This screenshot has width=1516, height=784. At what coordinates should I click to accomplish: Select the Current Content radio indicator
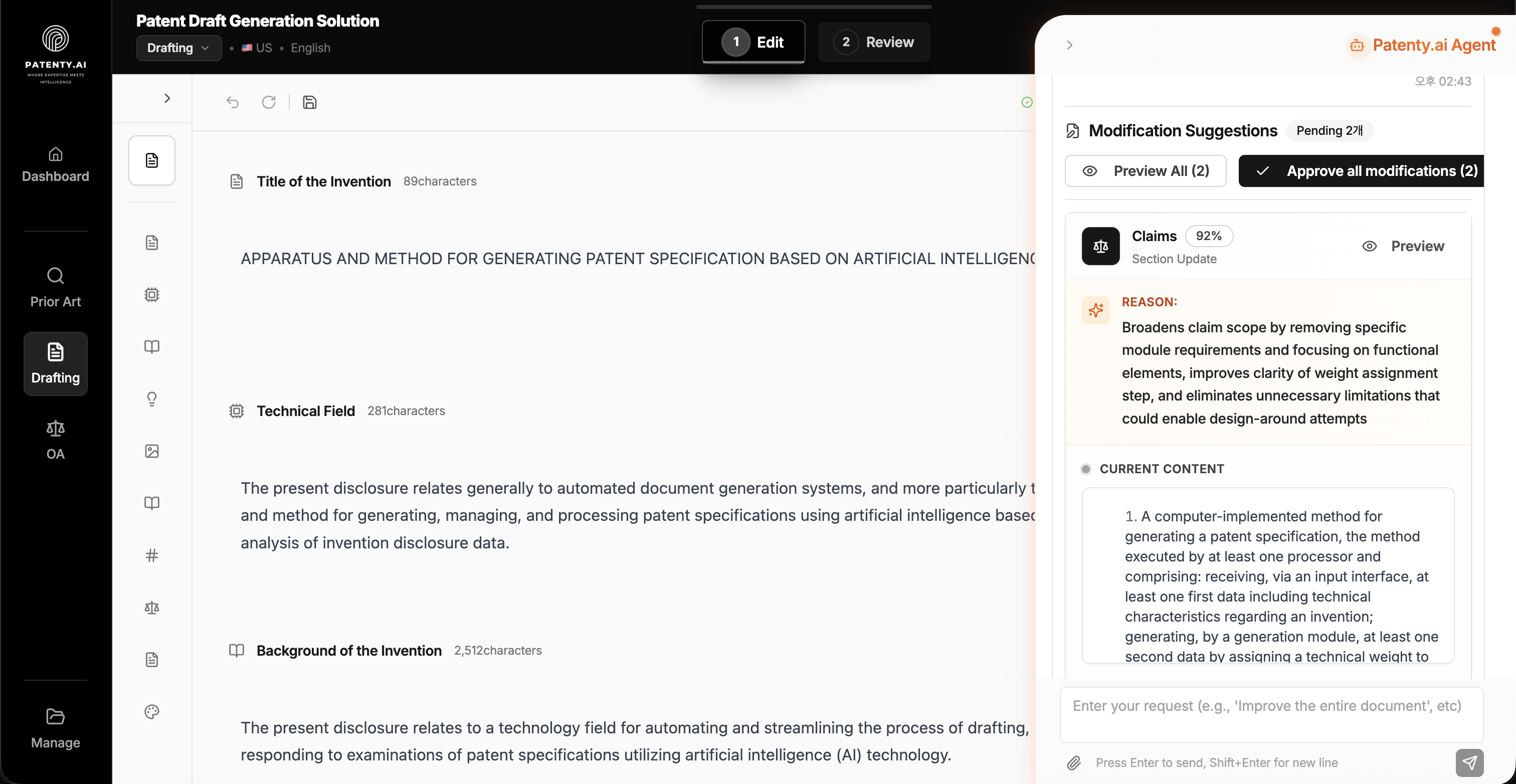click(x=1086, y=469)
